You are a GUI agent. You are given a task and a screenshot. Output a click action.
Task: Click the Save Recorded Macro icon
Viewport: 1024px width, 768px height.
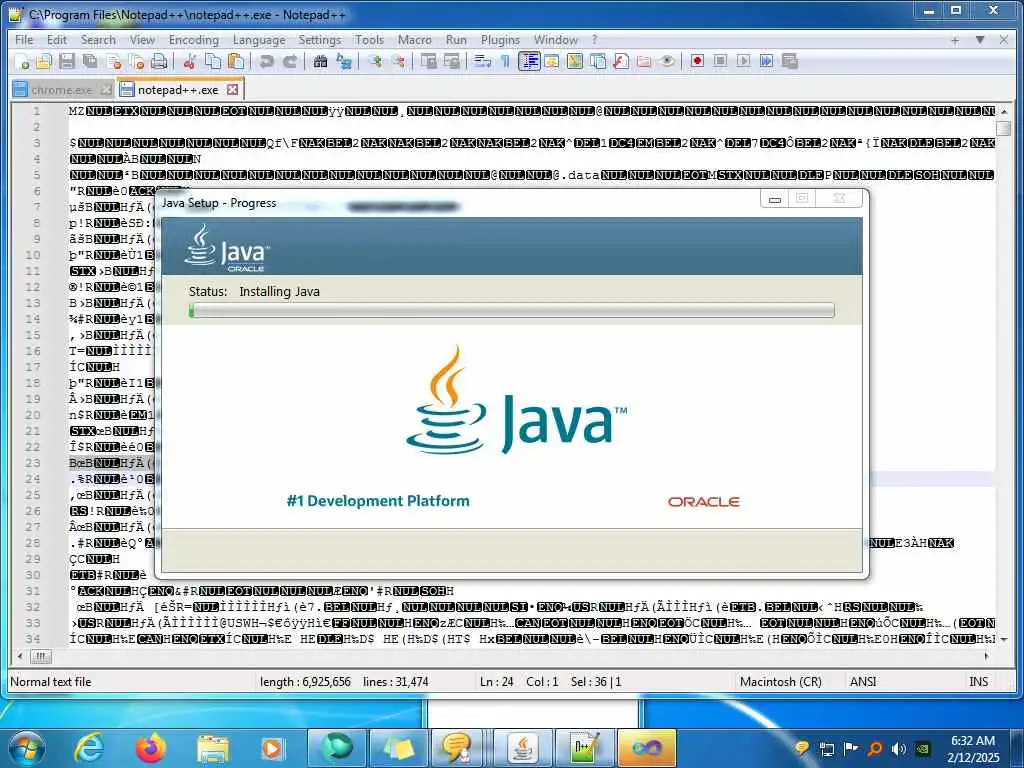[790, 61]
